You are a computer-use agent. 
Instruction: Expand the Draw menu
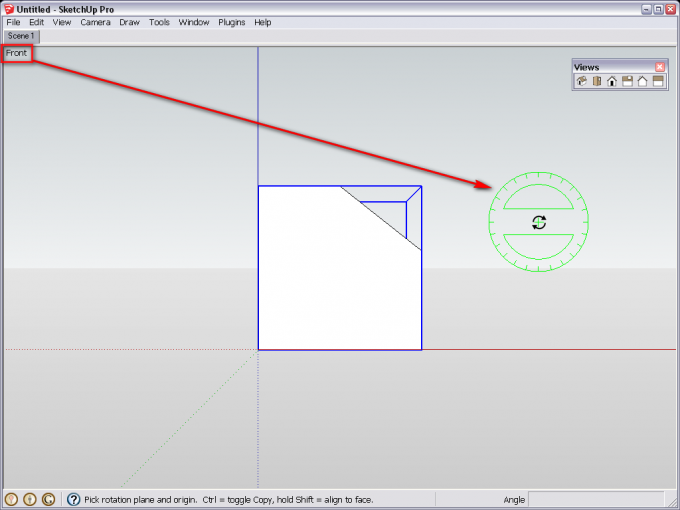(129, 22)
